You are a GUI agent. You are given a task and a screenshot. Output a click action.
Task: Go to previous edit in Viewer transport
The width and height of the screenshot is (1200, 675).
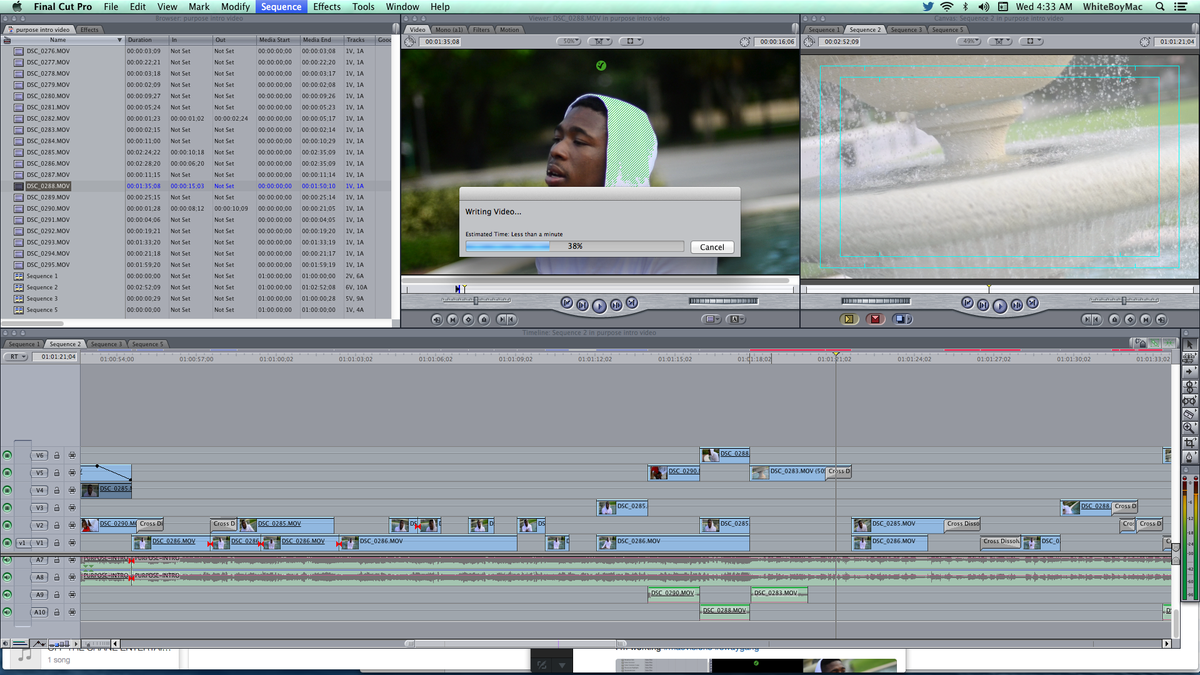pos(566,303)
